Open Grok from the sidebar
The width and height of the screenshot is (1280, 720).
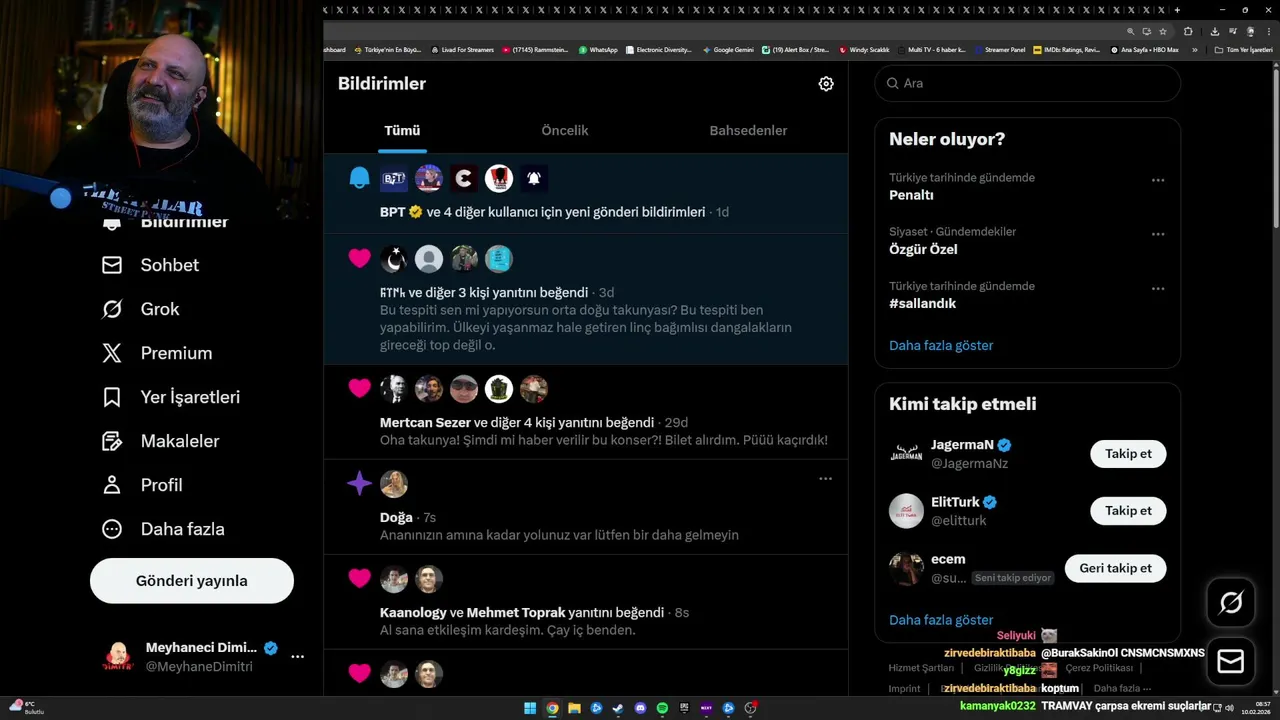[141, 309]
